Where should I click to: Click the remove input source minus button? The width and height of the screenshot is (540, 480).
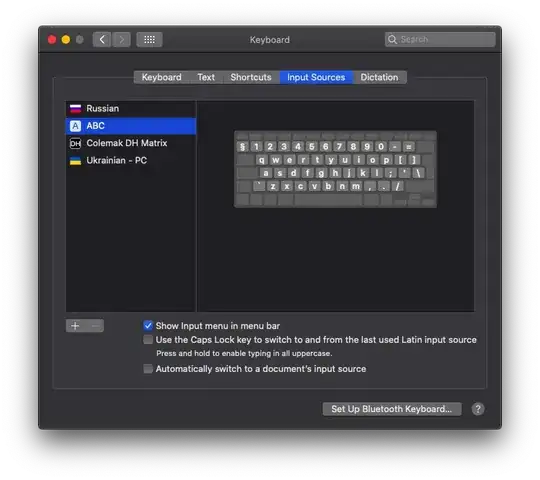click(95, 325)
